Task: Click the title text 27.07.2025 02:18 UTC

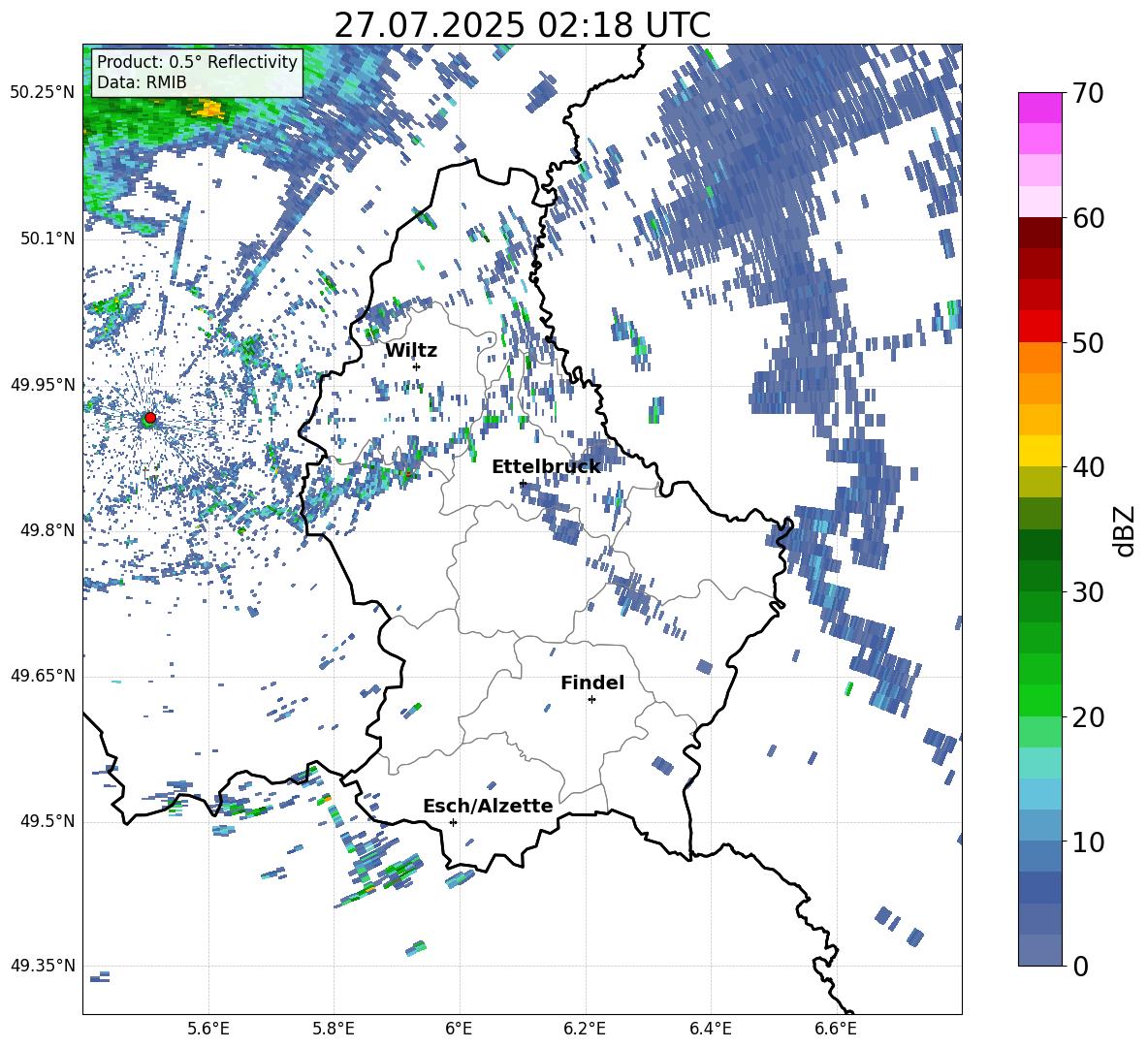Action: pyautogui.click(x=522, y=25)
